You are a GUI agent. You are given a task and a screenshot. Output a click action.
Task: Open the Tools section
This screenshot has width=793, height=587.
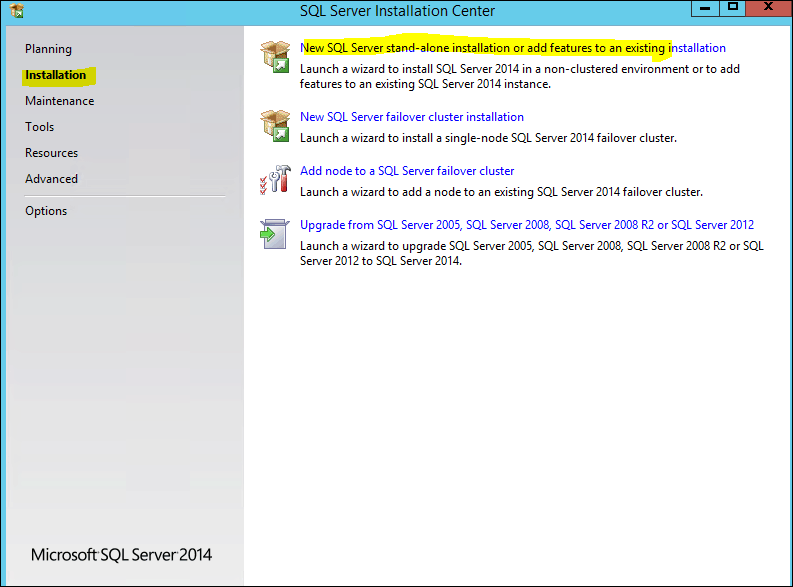tap(39, 127)
